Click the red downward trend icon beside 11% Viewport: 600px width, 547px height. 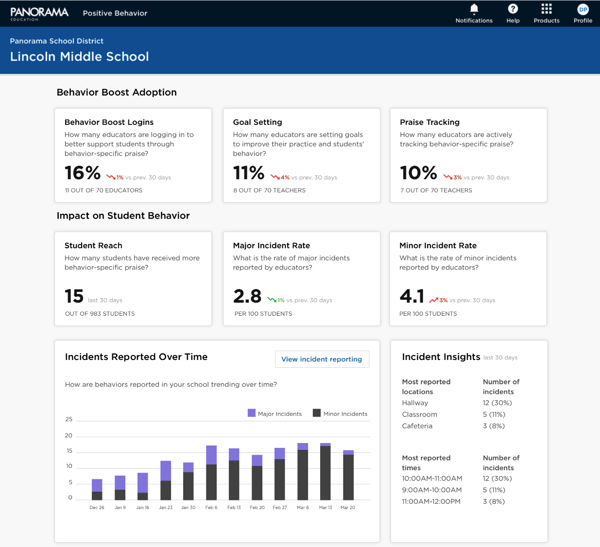click(275, 177)
